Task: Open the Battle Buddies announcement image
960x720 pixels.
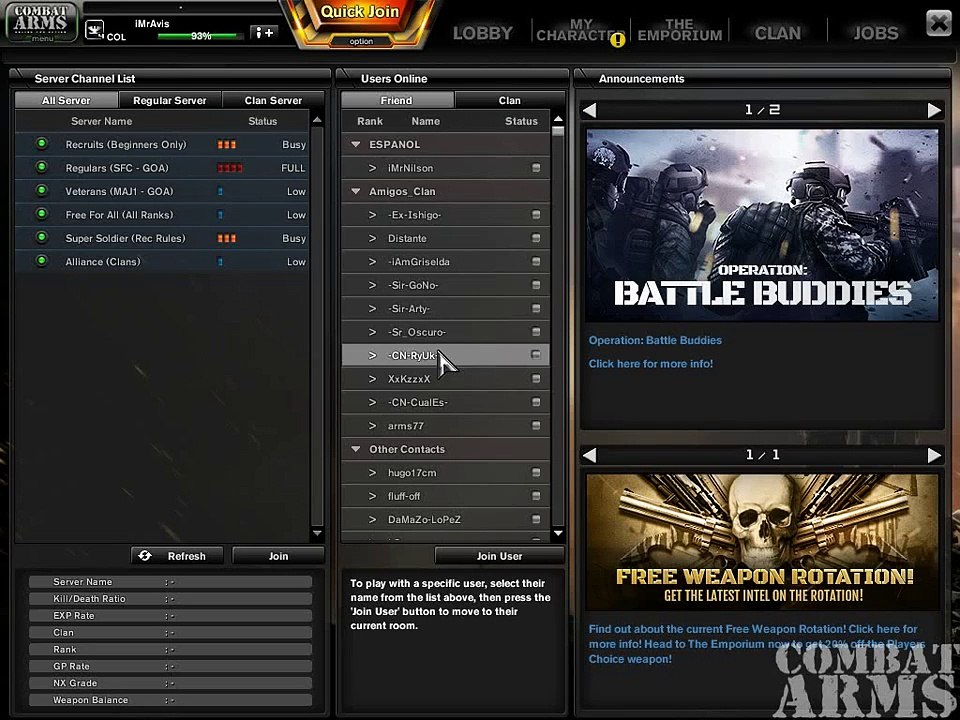Action: [762, 225]
